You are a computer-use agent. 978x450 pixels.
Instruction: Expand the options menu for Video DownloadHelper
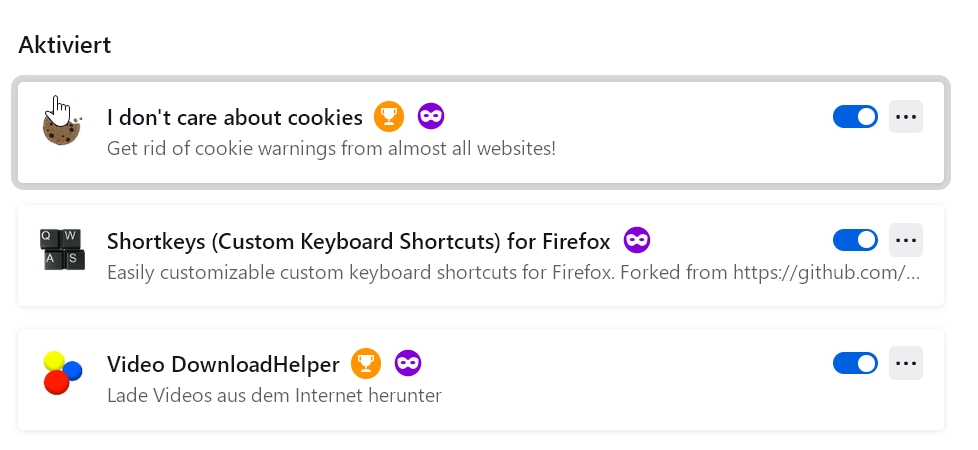click(906, 363)
